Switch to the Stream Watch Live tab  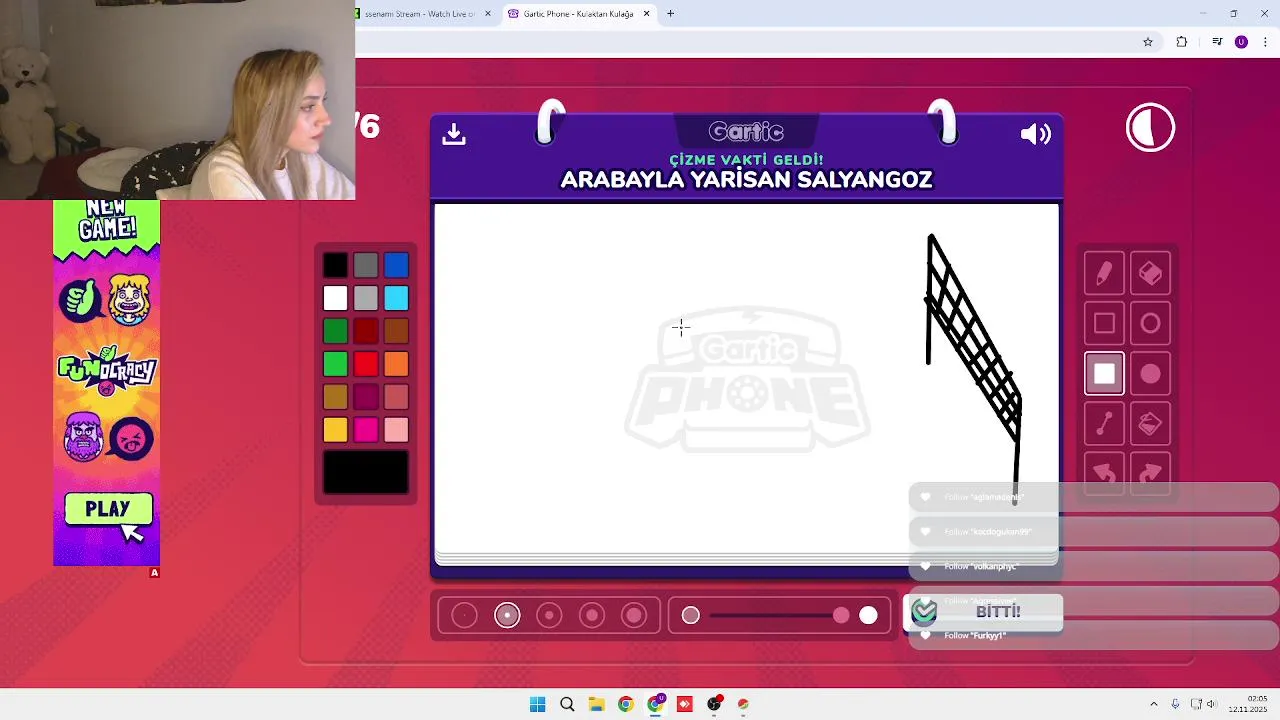(420, 14)
